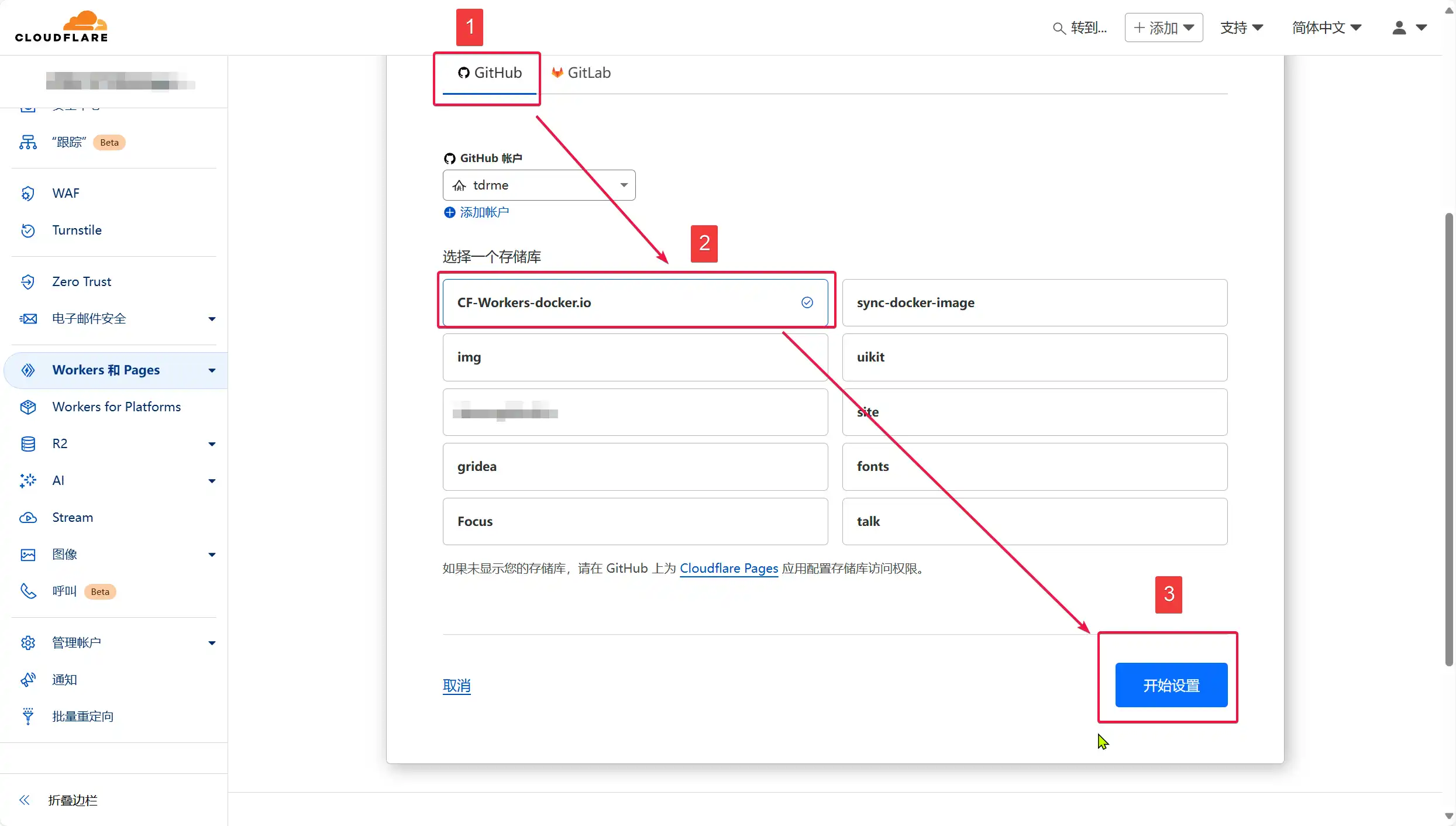The width and height of the screenshot is (1456, 826).
Task: Click the page vertical scrollbar
Action: (1448, 439)
